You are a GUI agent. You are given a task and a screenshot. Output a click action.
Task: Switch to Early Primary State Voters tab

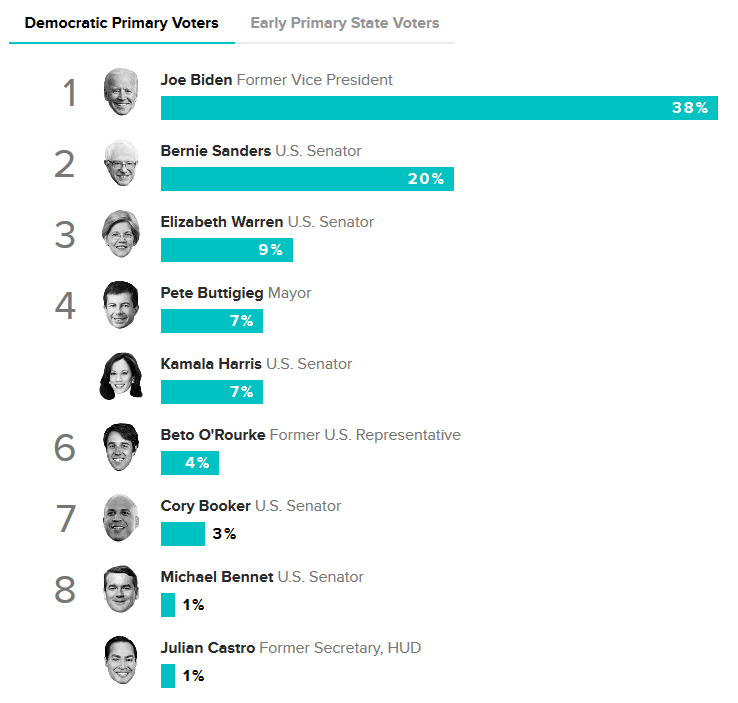coord(345,23)
